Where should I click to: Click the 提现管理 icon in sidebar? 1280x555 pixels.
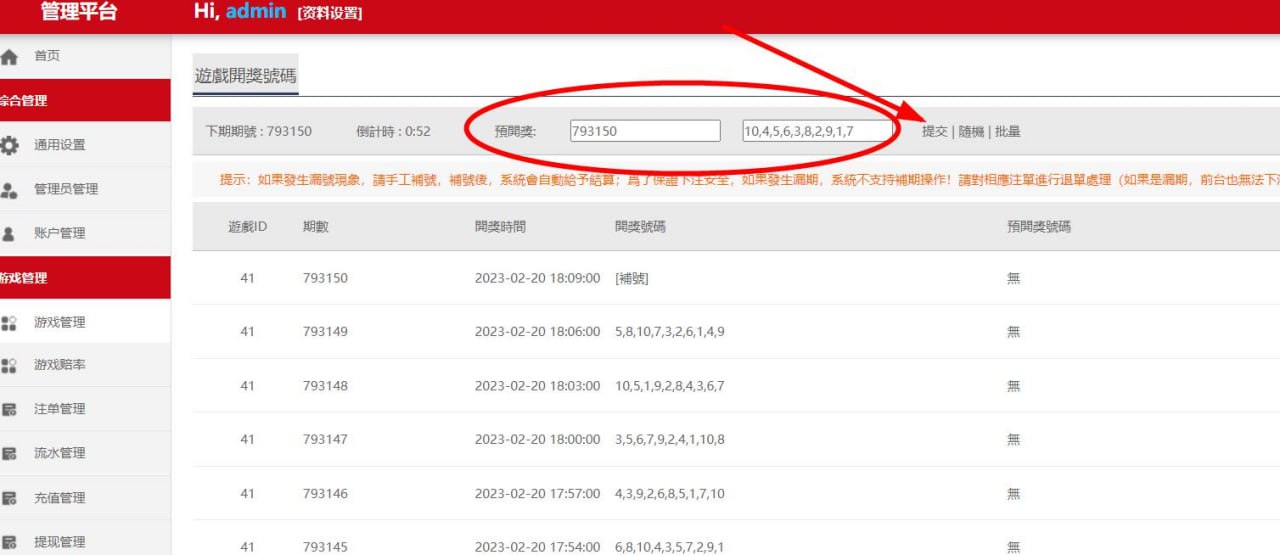[x=10, y=542]
